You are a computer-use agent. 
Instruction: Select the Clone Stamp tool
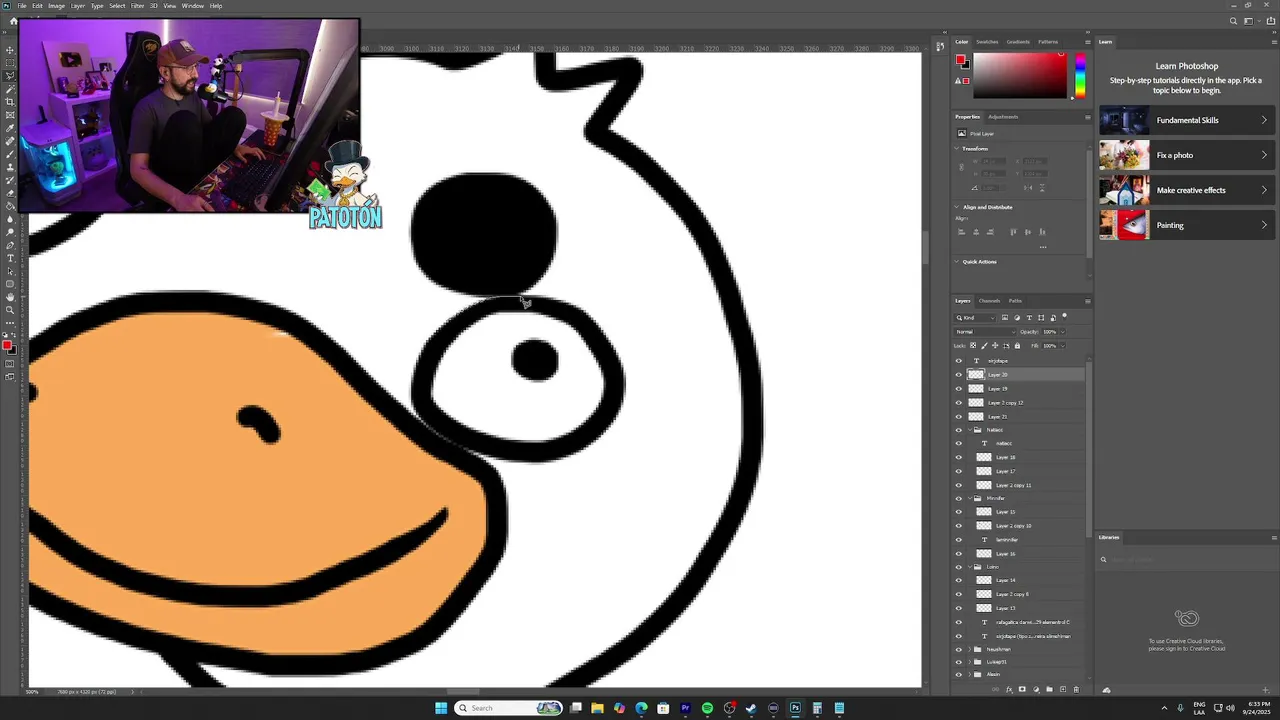[10, 165]
